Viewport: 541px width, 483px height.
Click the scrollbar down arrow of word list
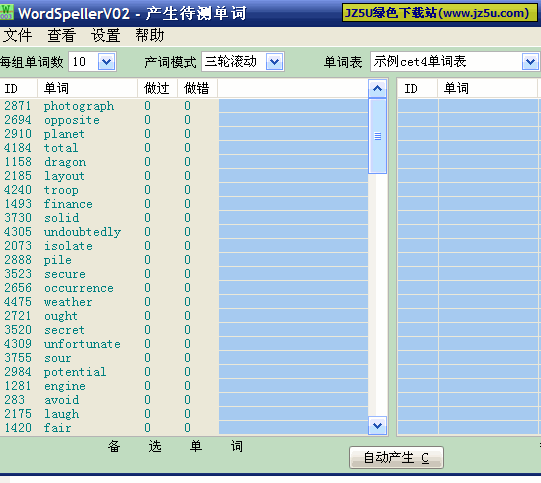[377, 426]
